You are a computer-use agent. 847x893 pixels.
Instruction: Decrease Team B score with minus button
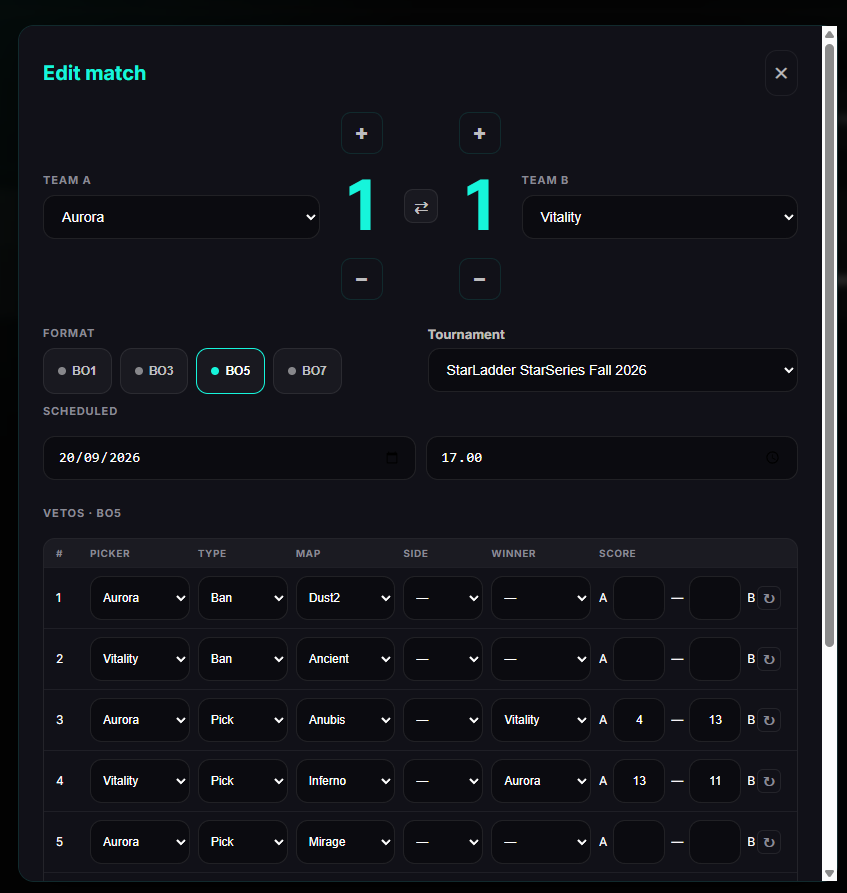[x=480, y=279]
